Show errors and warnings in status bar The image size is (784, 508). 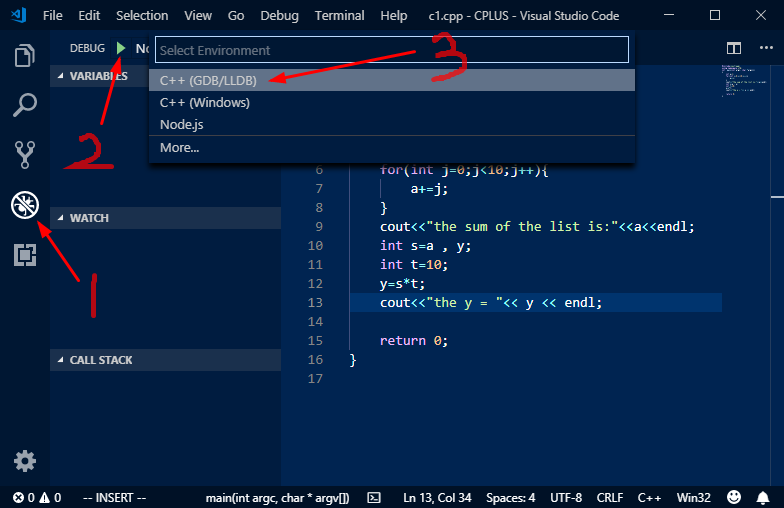click(38, 498)
